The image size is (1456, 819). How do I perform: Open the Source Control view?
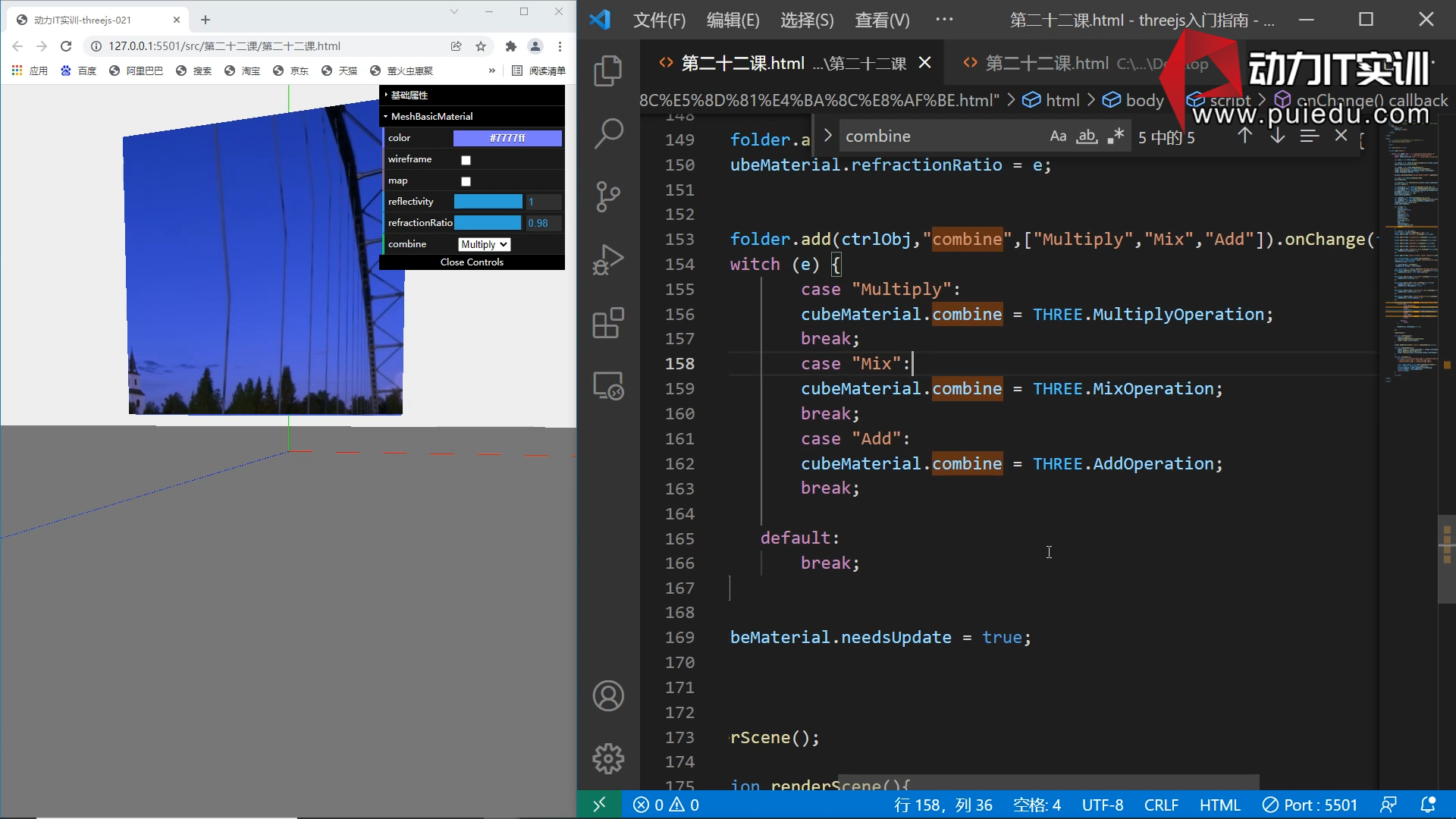pyautogui.click(x=607, y=196)
